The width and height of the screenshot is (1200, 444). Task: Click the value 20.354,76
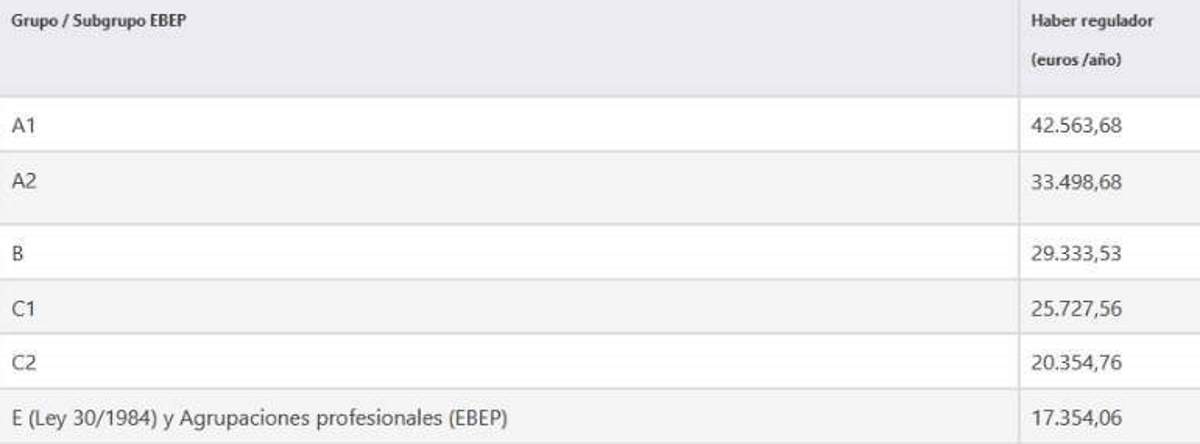click(x=1076, y=363)
